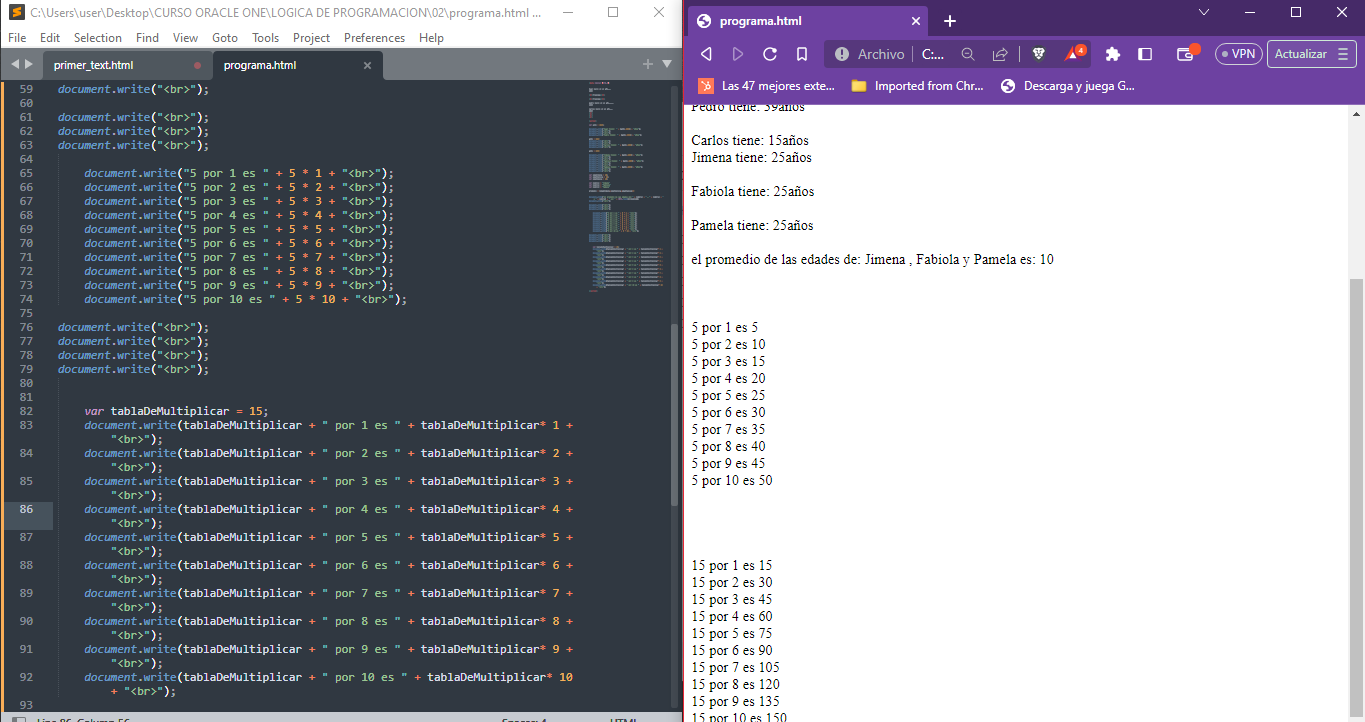
Task: Open the Tools menu
Action: 265,37
